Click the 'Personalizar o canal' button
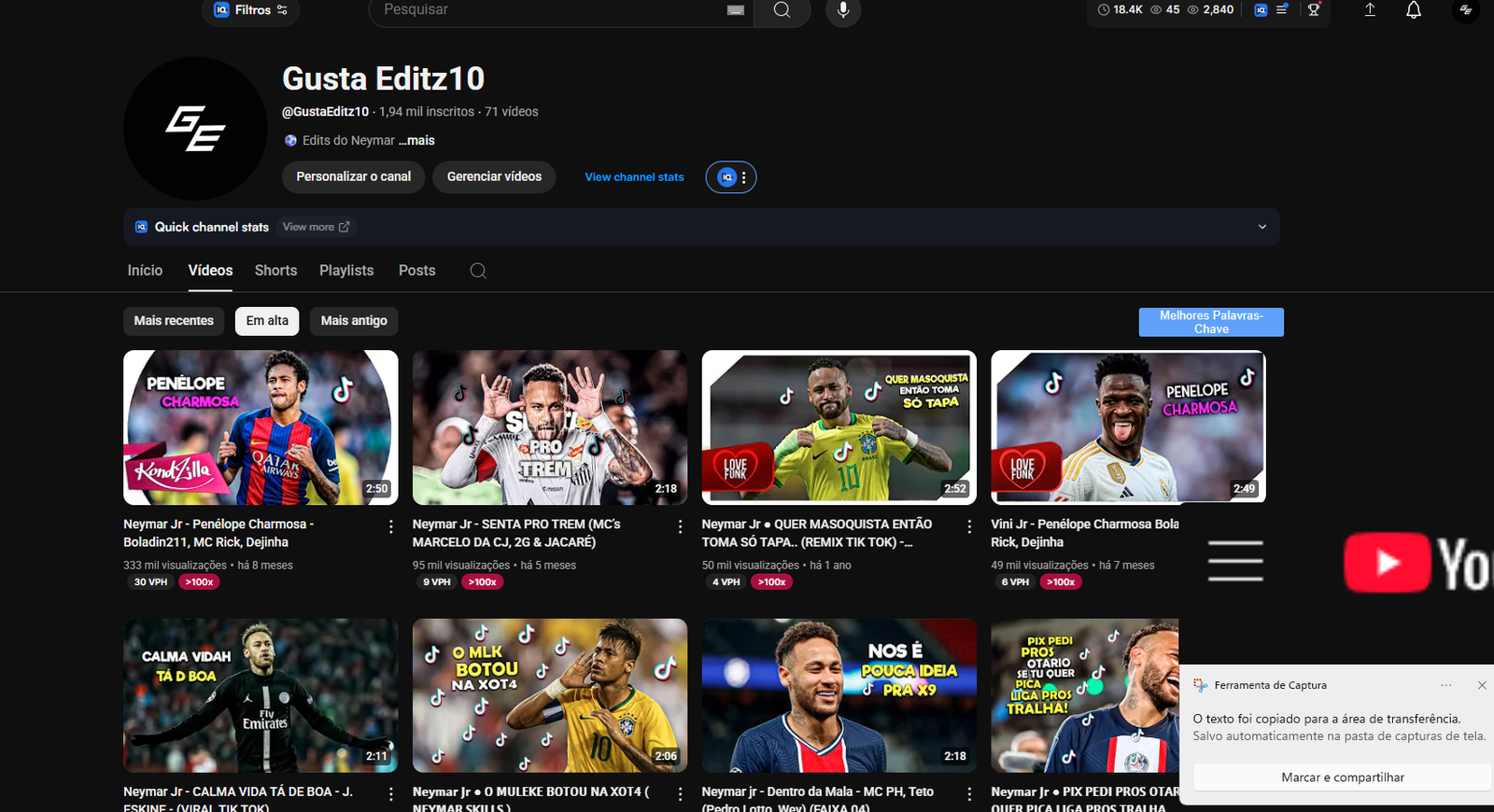The width and height of the screenshot is (1494, 812). click(353, 177)
